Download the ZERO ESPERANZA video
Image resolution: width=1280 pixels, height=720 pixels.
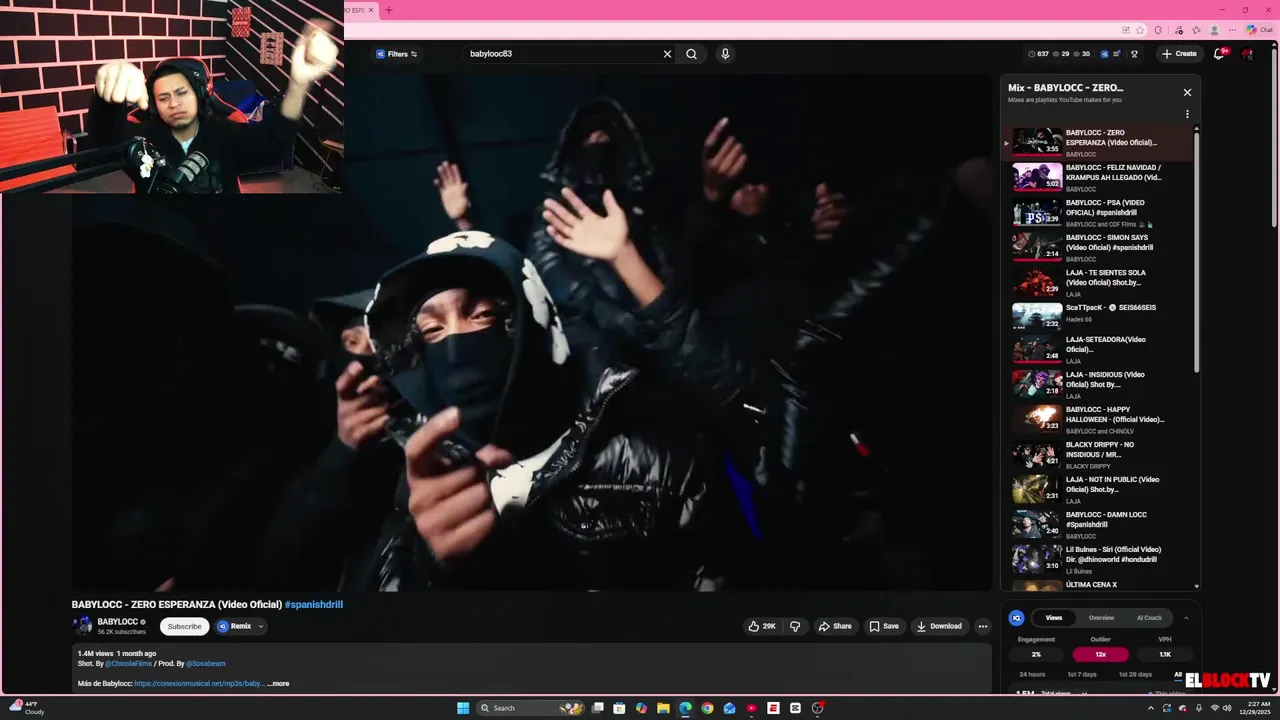[939, 626]
